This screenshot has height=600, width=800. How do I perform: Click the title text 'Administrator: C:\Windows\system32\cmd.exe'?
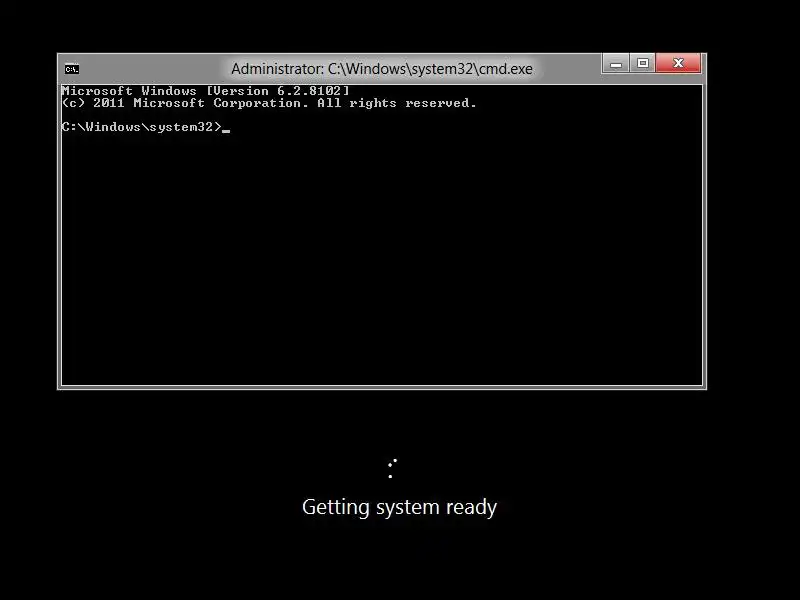point(382,69)
